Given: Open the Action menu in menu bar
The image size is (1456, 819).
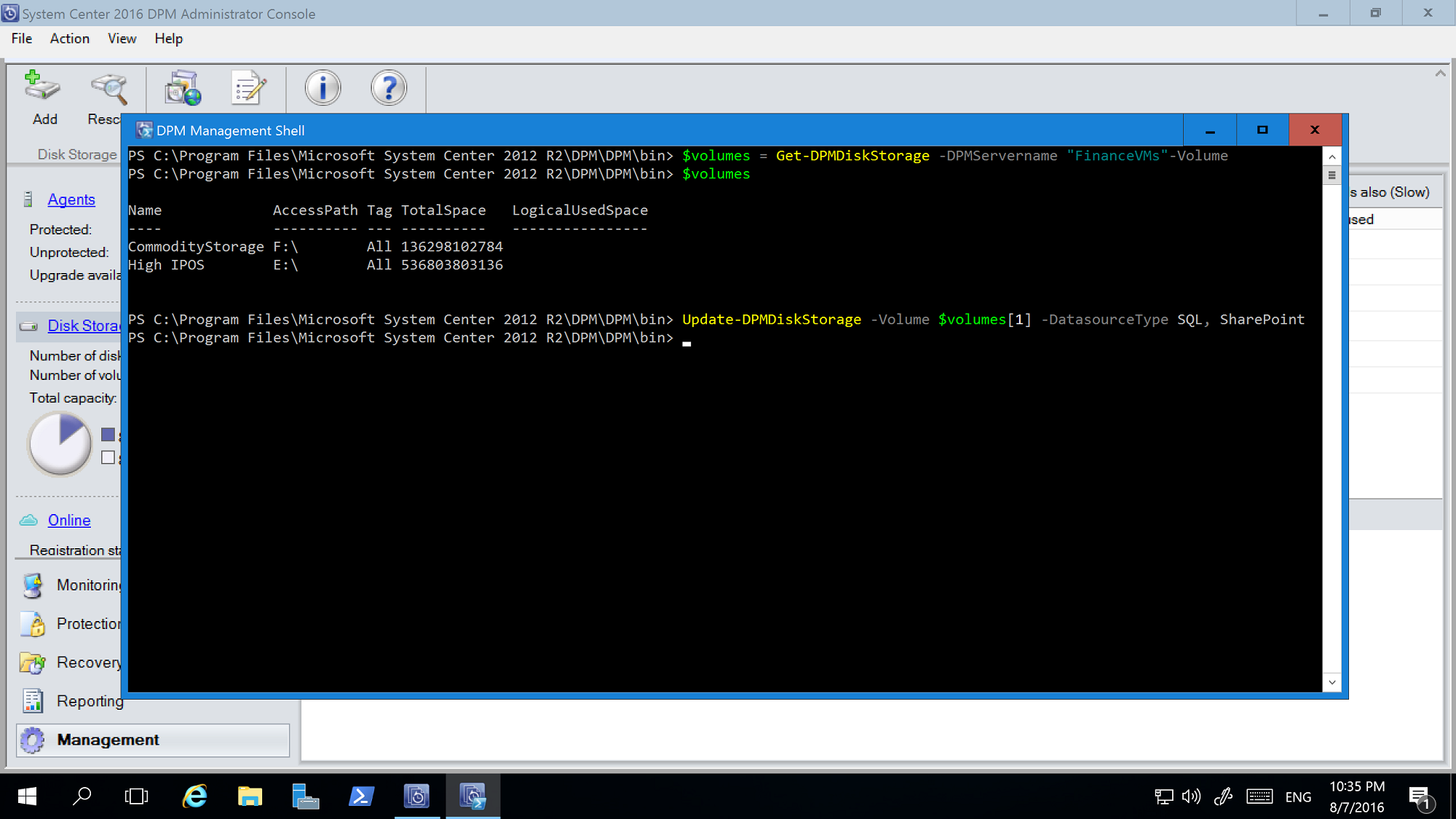Looking at the screenshot, I should (x=70, y=38).
